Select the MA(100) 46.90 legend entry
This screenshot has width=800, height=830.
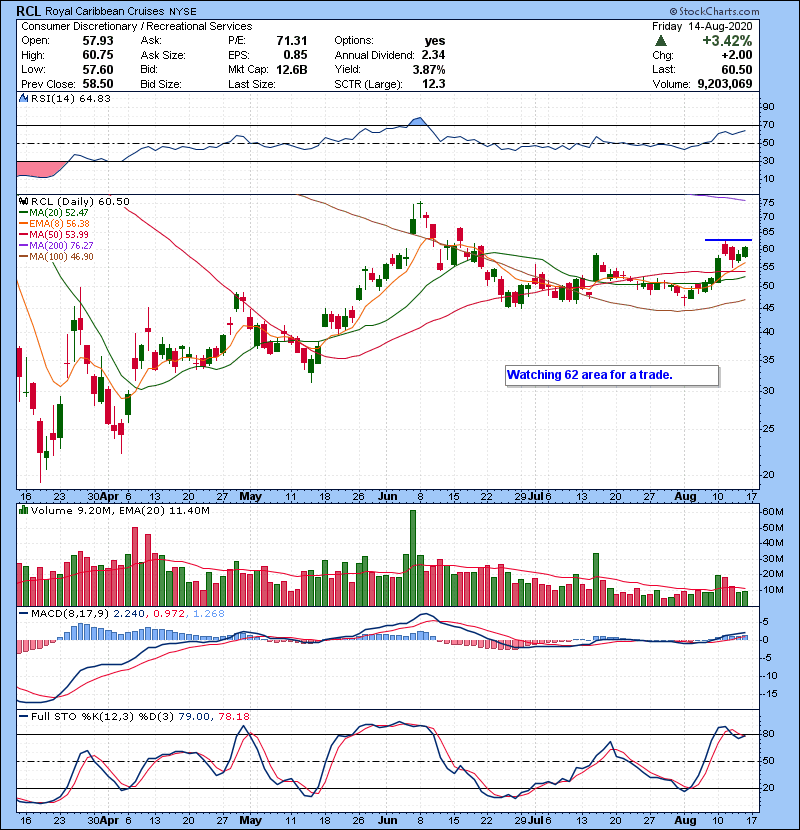[56, 257]
